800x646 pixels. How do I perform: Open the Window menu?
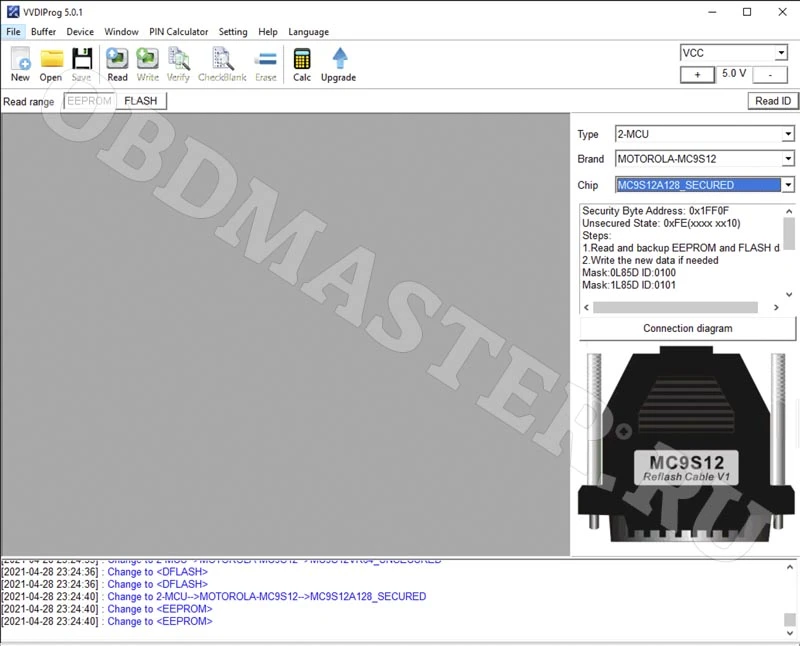click(x=121, y=32)
